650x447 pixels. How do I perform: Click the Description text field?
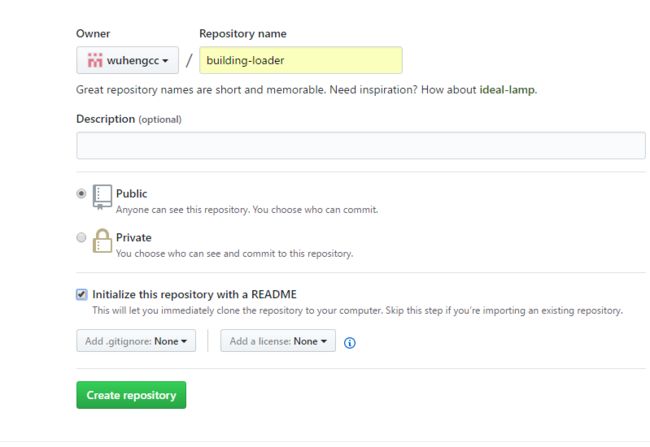coord(361,146)
